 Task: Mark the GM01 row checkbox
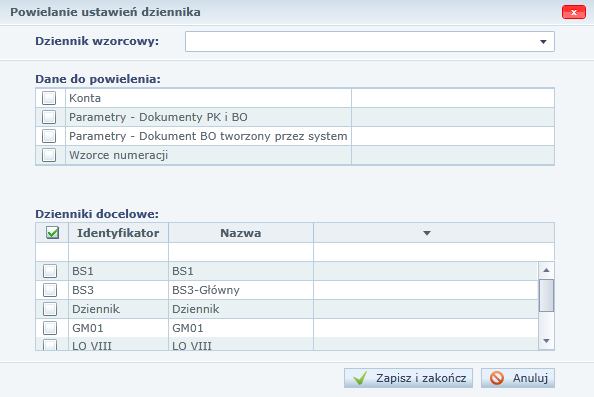tap(50, 328)
